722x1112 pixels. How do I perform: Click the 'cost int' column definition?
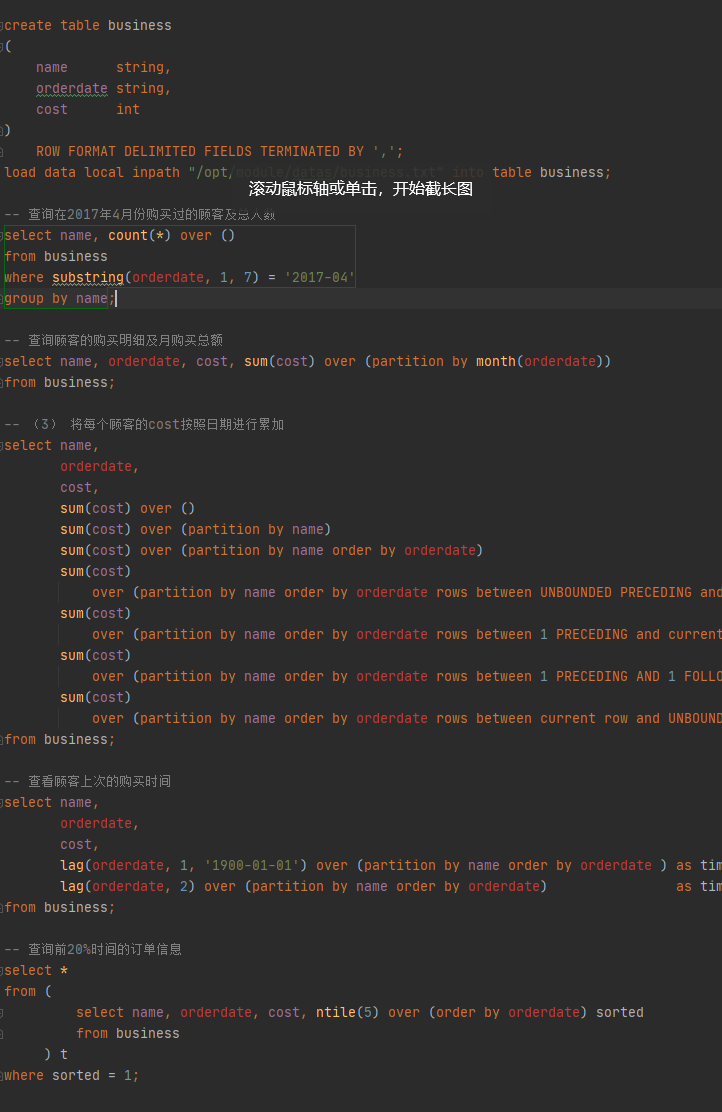click(x=88, y=109)
